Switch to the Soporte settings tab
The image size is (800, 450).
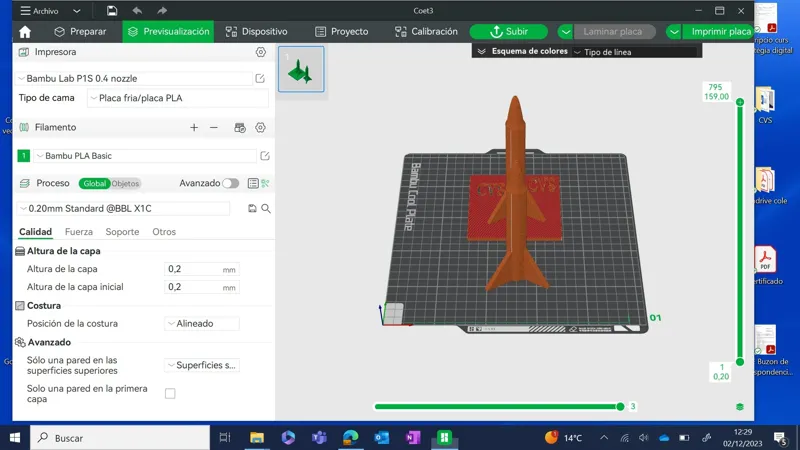tap(122, 232)
